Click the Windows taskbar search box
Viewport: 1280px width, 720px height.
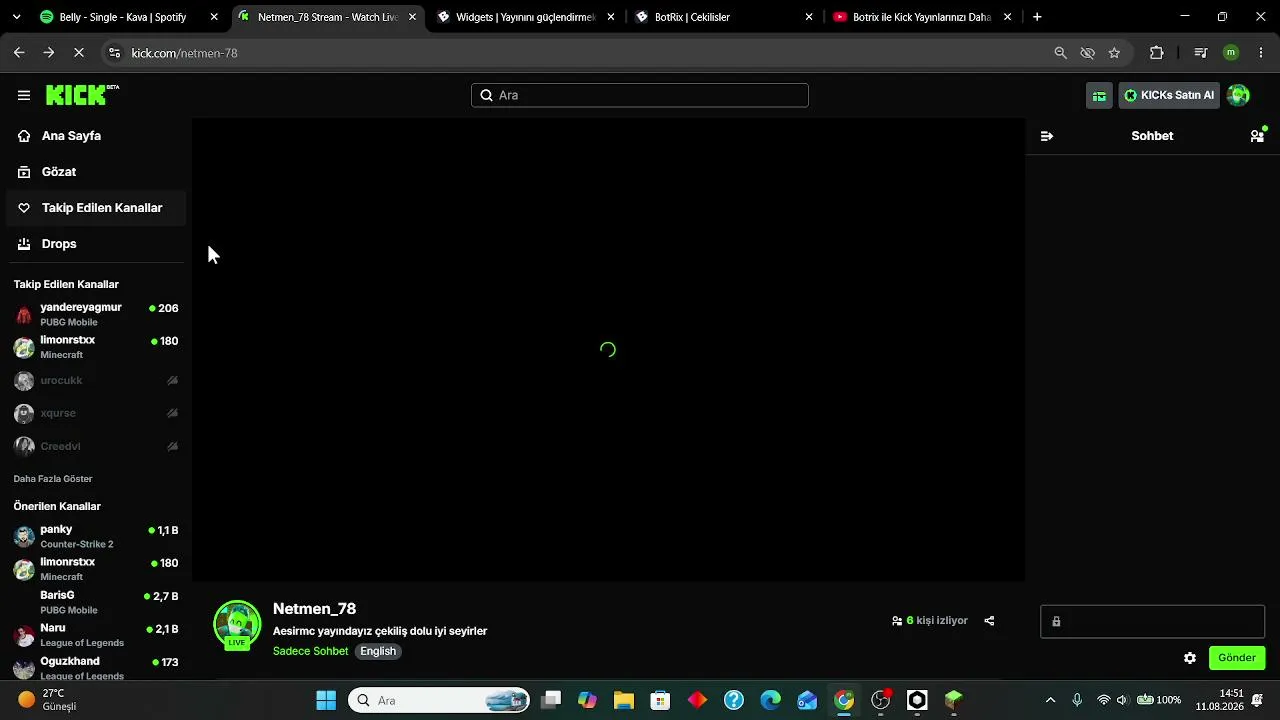pyautogui.click(x=440, y=700)
